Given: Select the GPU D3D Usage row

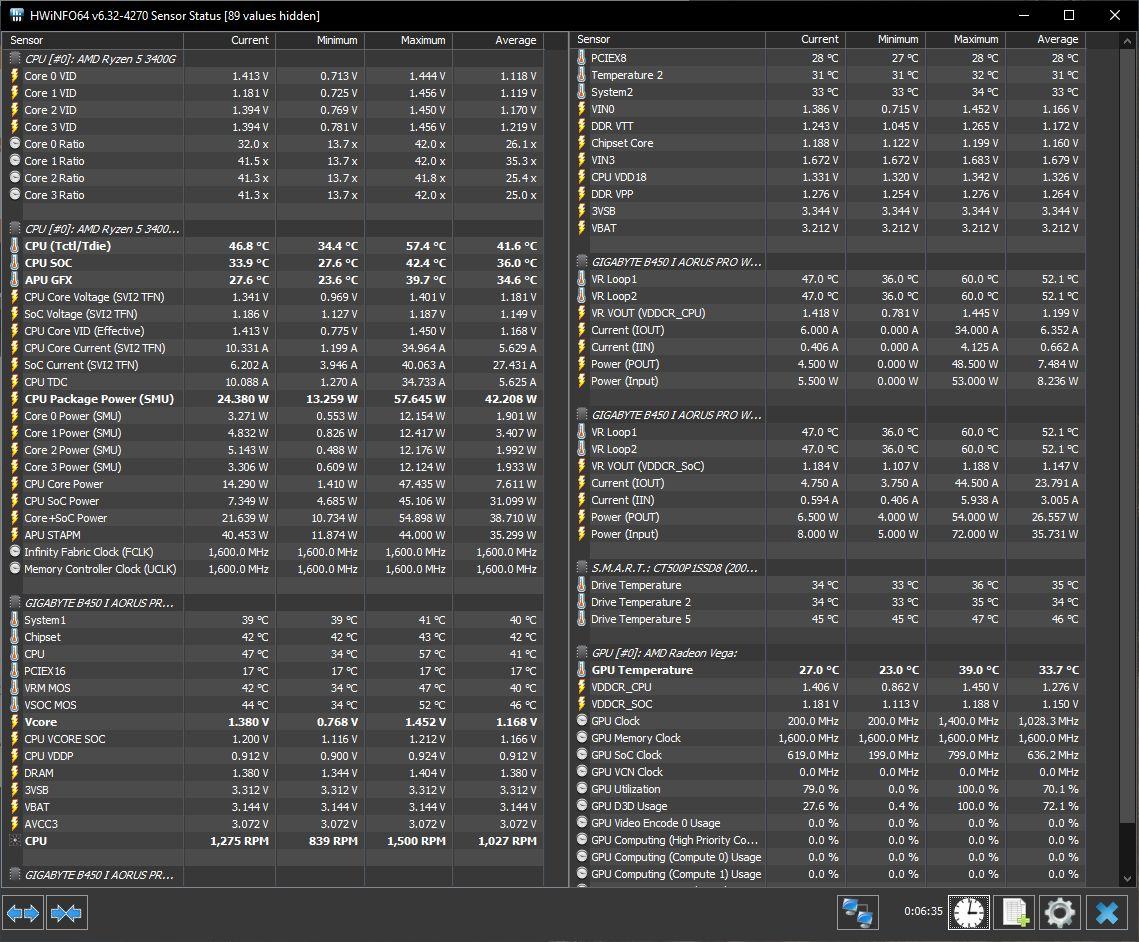Looking at the screenshot, I should [x=827, y=806].
